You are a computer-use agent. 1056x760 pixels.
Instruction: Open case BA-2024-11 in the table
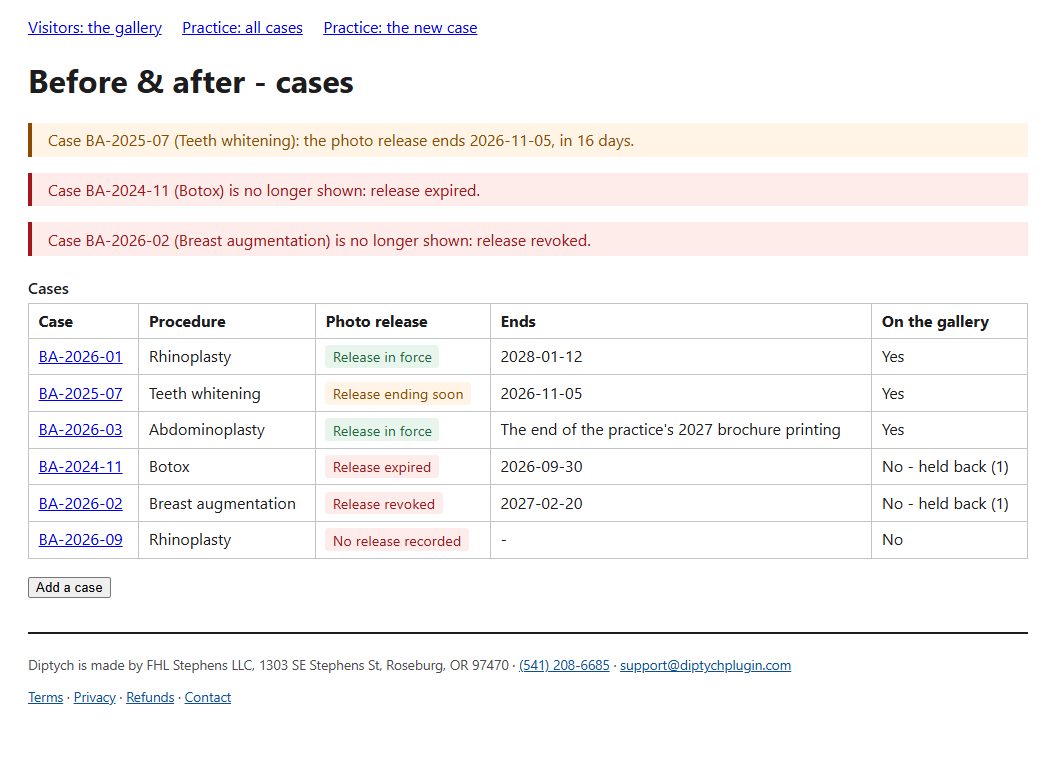[81, 467]
